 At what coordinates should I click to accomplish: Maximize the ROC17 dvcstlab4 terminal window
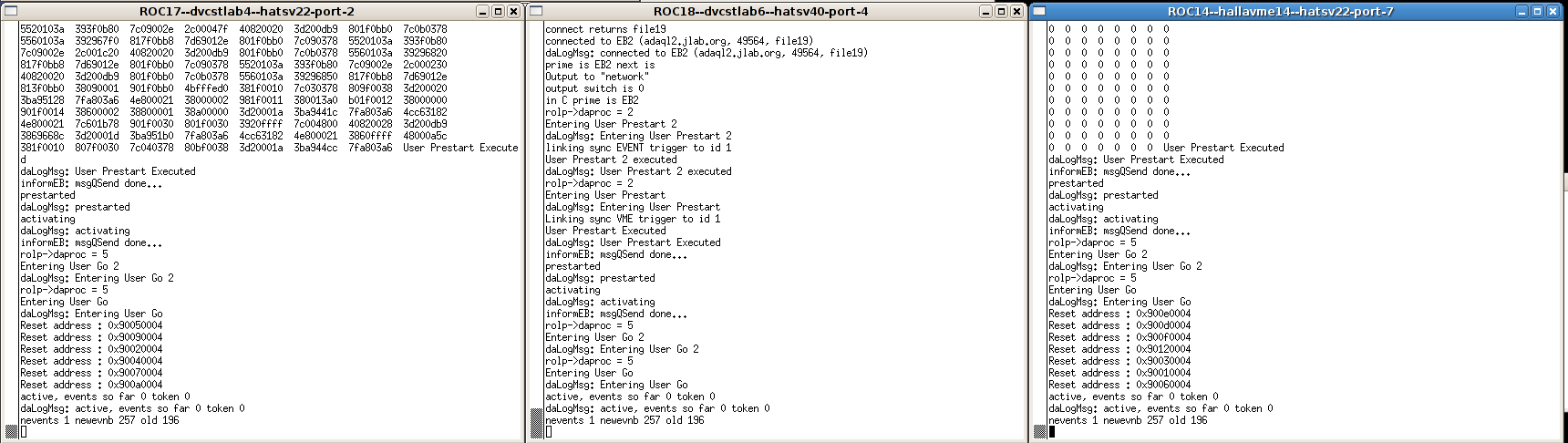pos(499,11)
